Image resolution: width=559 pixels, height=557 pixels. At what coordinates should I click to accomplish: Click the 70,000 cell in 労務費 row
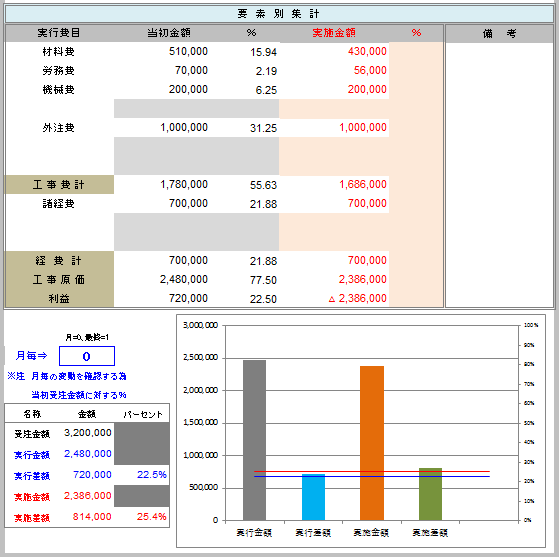[191, 70]
